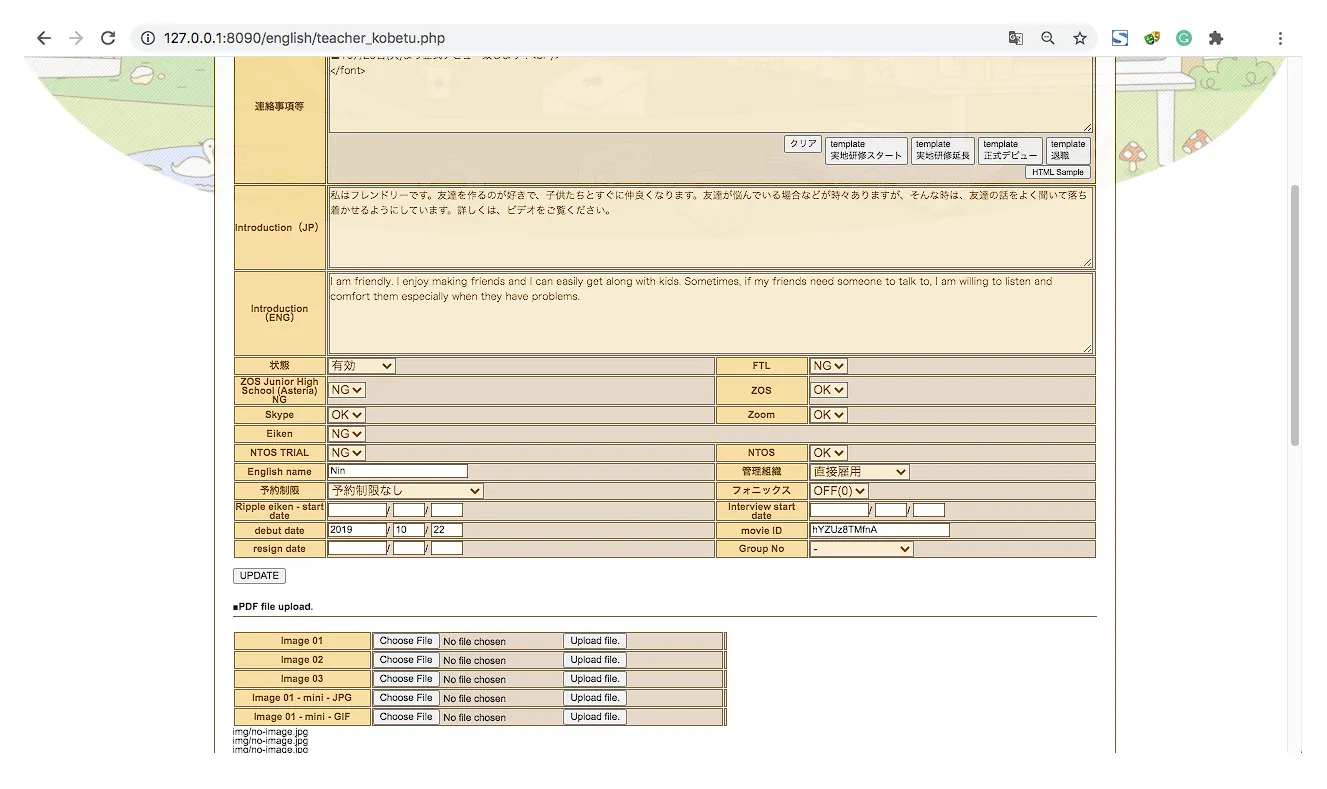The height and width of the screenshot is (789, 1327).
Task: Click the green Grammarly extension icon
Action: point(1183,38)
